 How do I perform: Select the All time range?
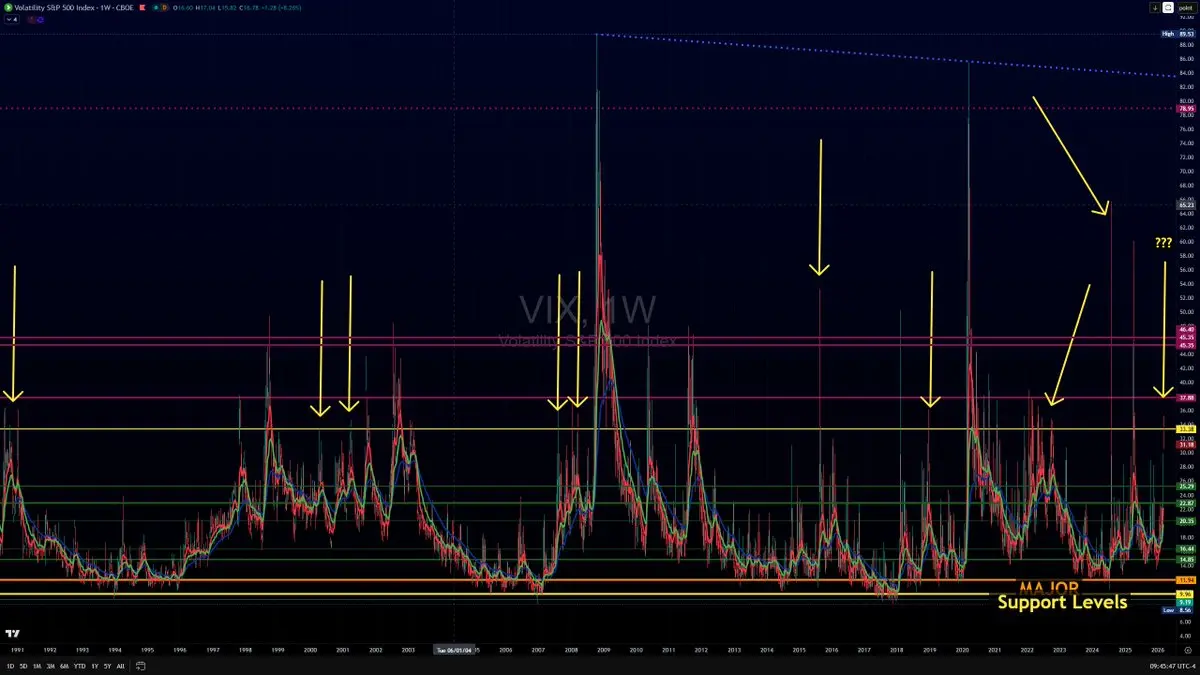click(120, 666)
